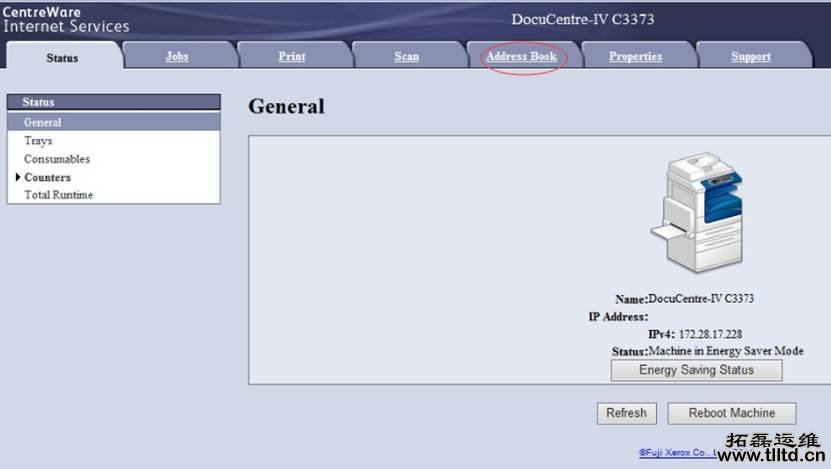The image size is (831, 469).
Task: Follow the Fuji Xerox Co. copyright link
Action: coord(677,453)
